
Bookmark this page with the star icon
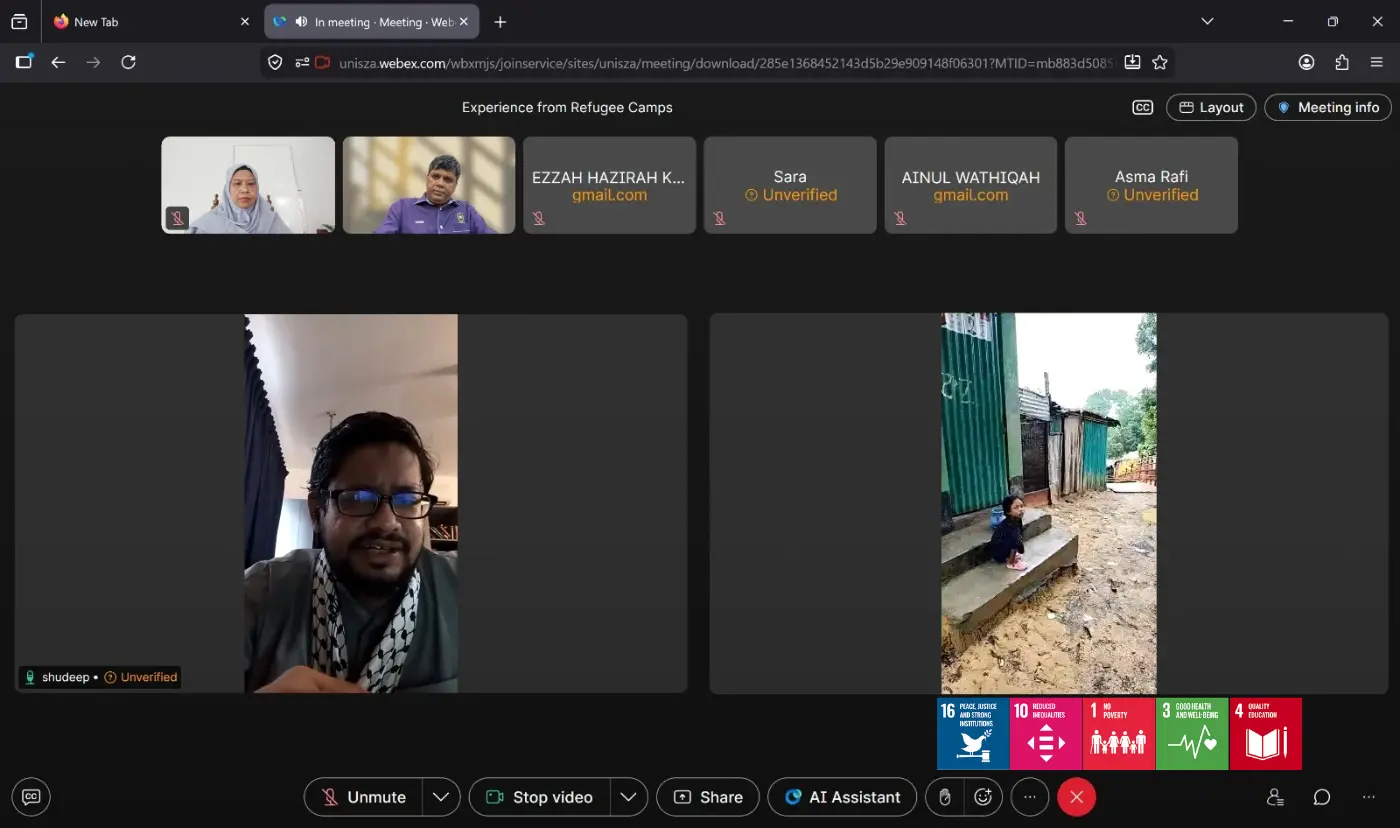click(1160, 62)
